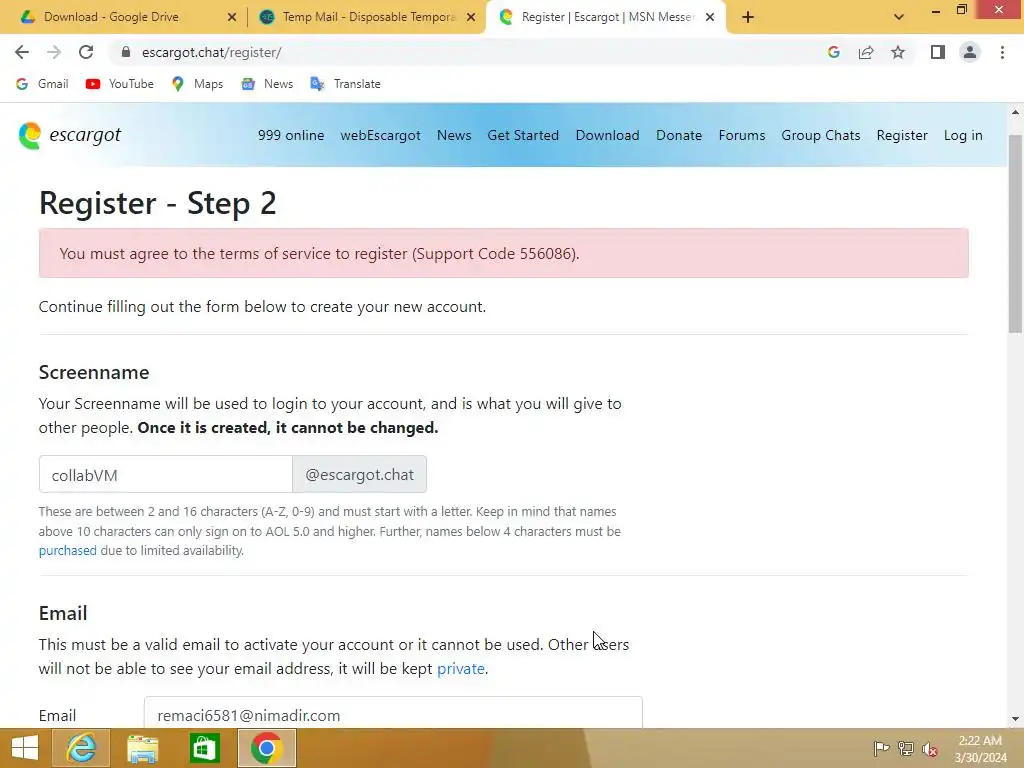Open Windows Store from taskbar

[x=204, y=748]
